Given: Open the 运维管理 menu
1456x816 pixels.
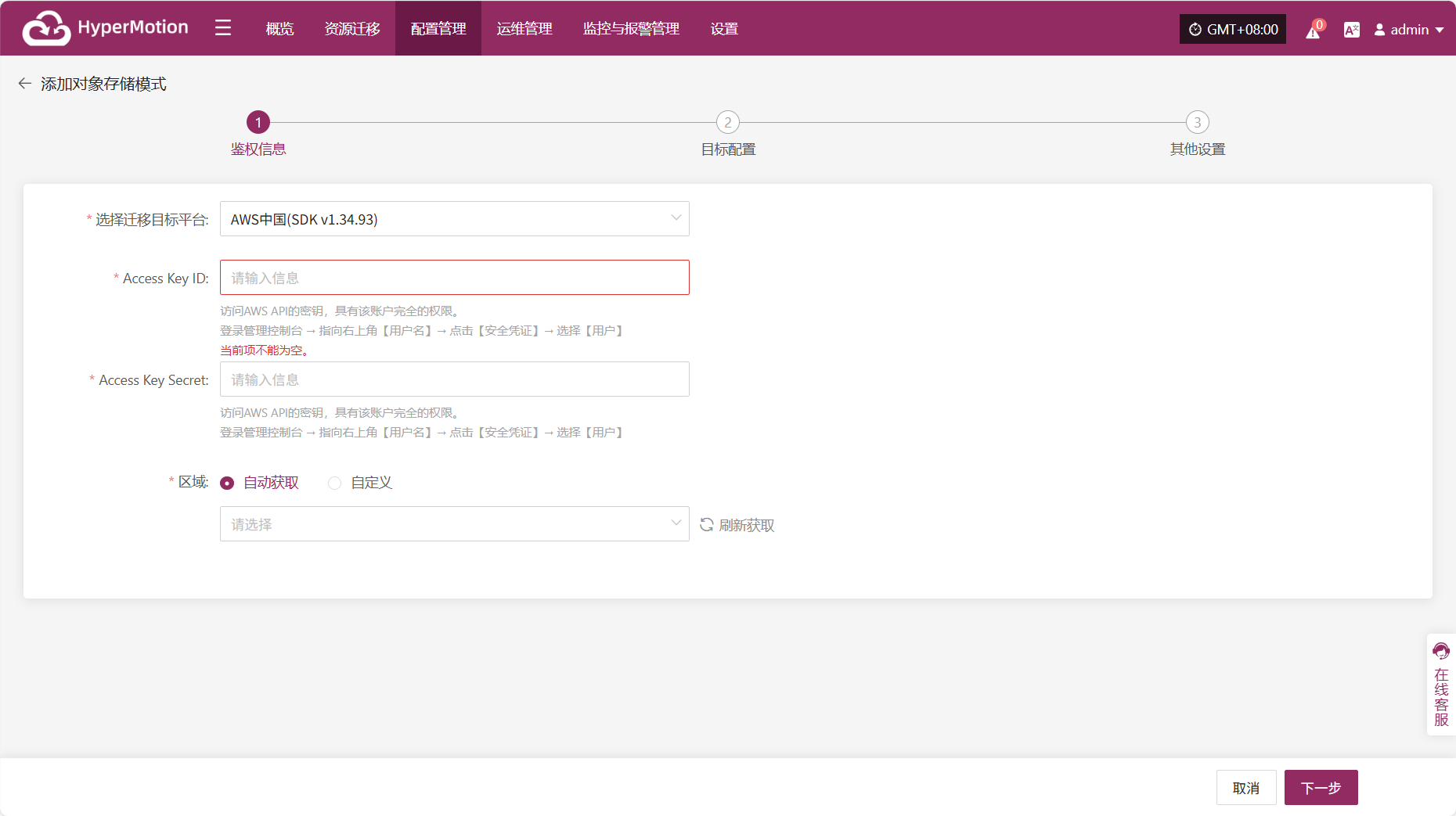Looking at the screenshot, I should click(524, 28).
